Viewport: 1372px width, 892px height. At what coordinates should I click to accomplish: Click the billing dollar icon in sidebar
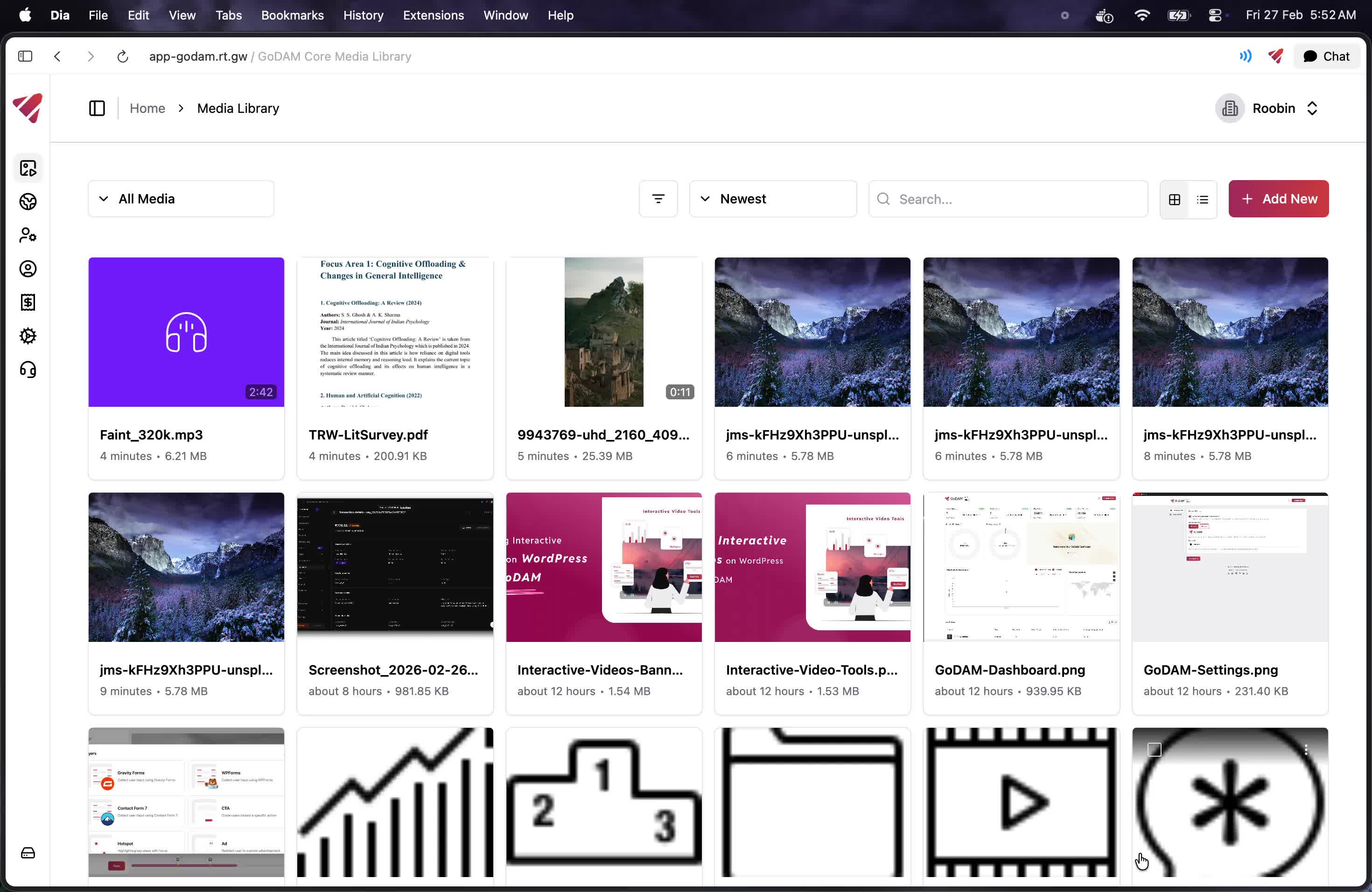(28, 302)
